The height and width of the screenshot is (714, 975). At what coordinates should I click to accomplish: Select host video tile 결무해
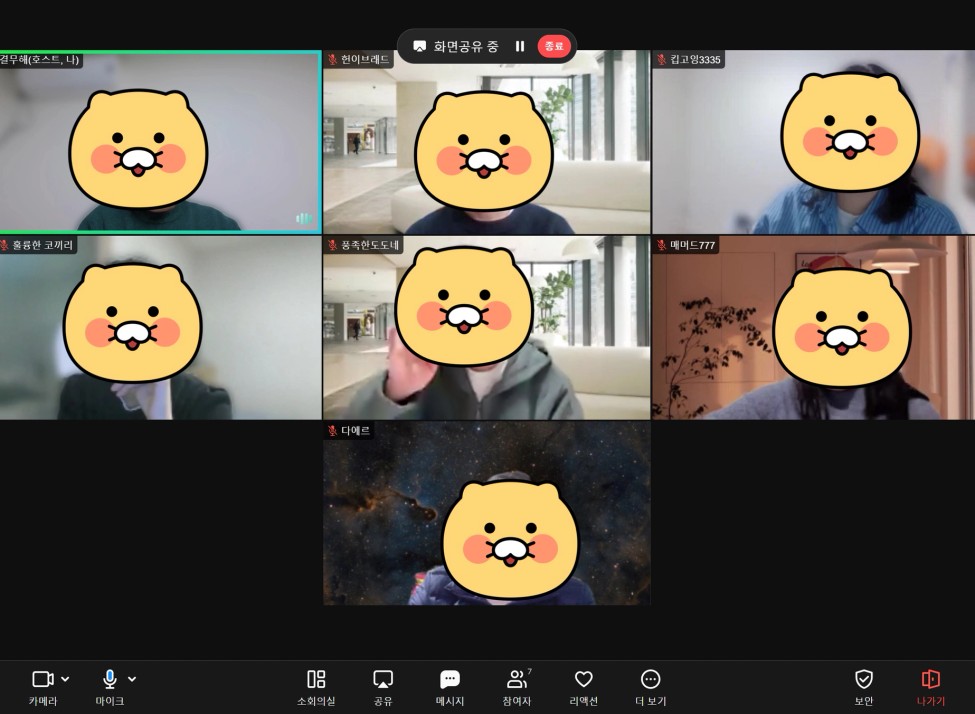pyautogui.click(x=160, y=142)
